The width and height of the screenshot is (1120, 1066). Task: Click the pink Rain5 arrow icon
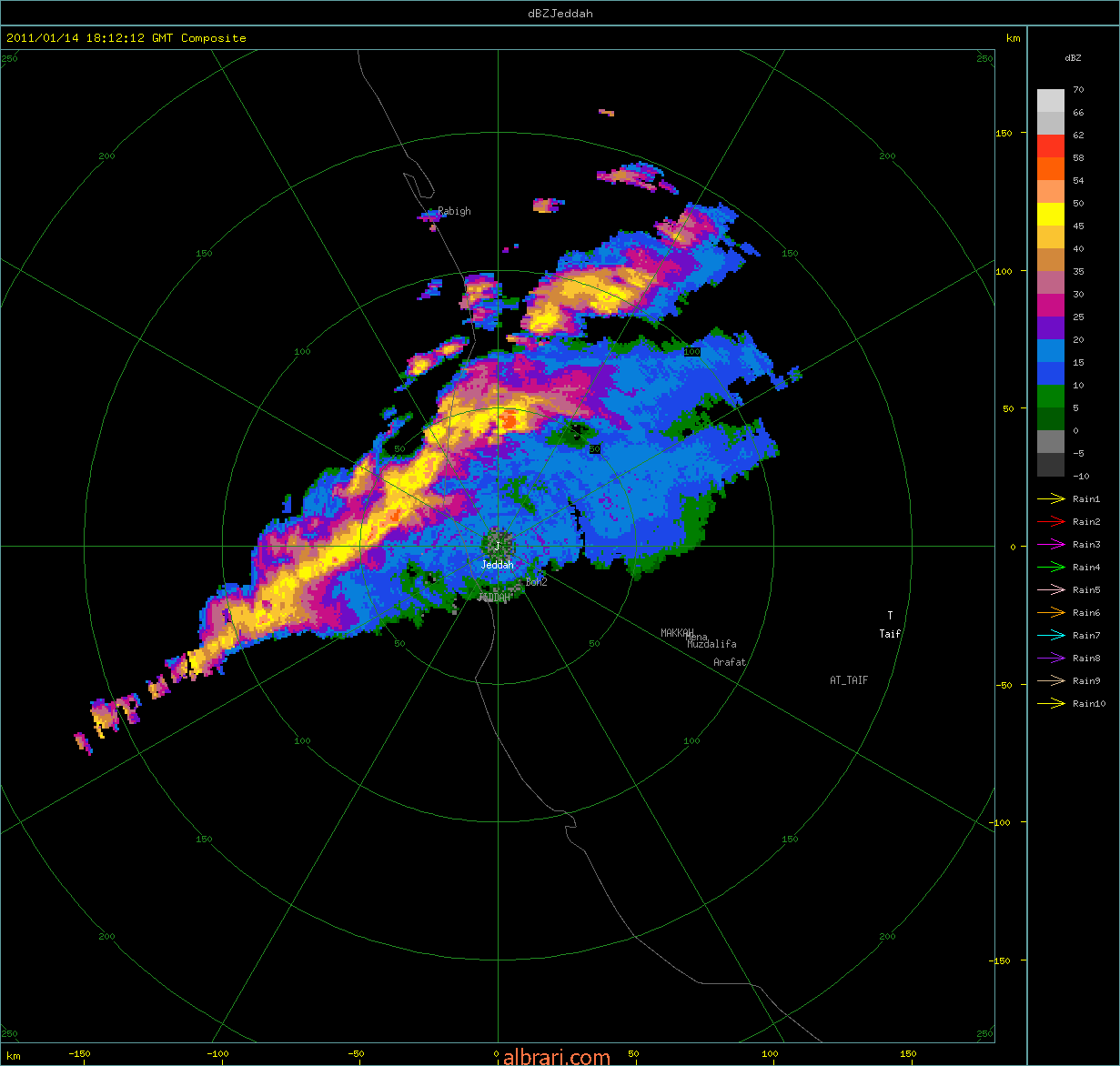coord(1051,589)
